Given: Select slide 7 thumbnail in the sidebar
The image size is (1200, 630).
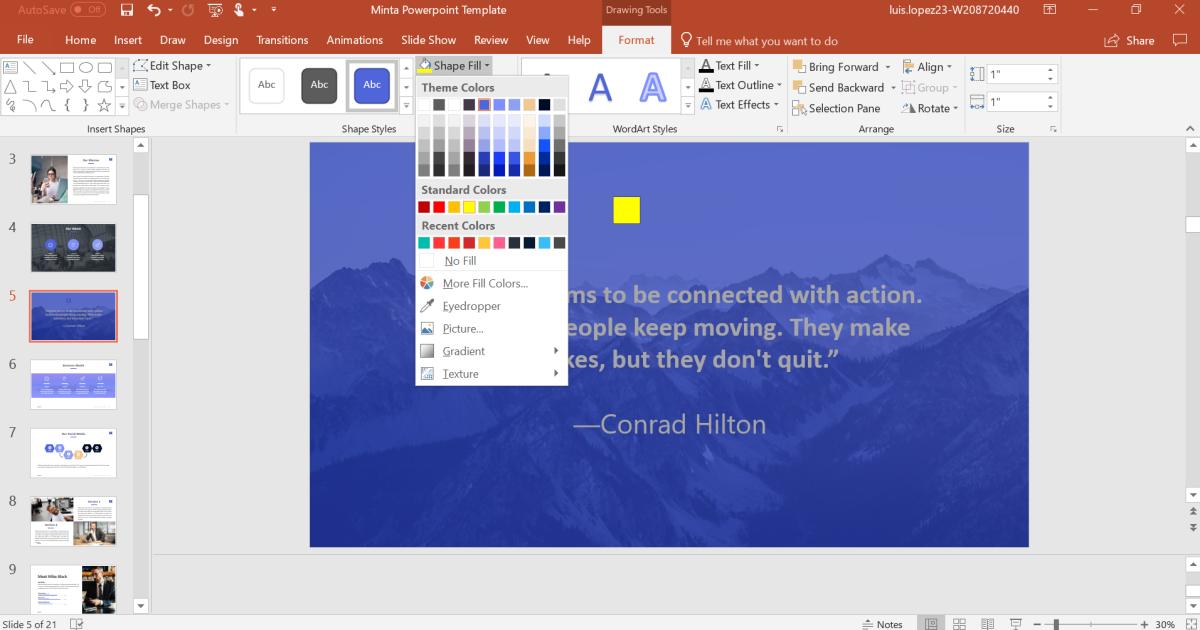Looking at the screenshot, I should coord(73,452).
